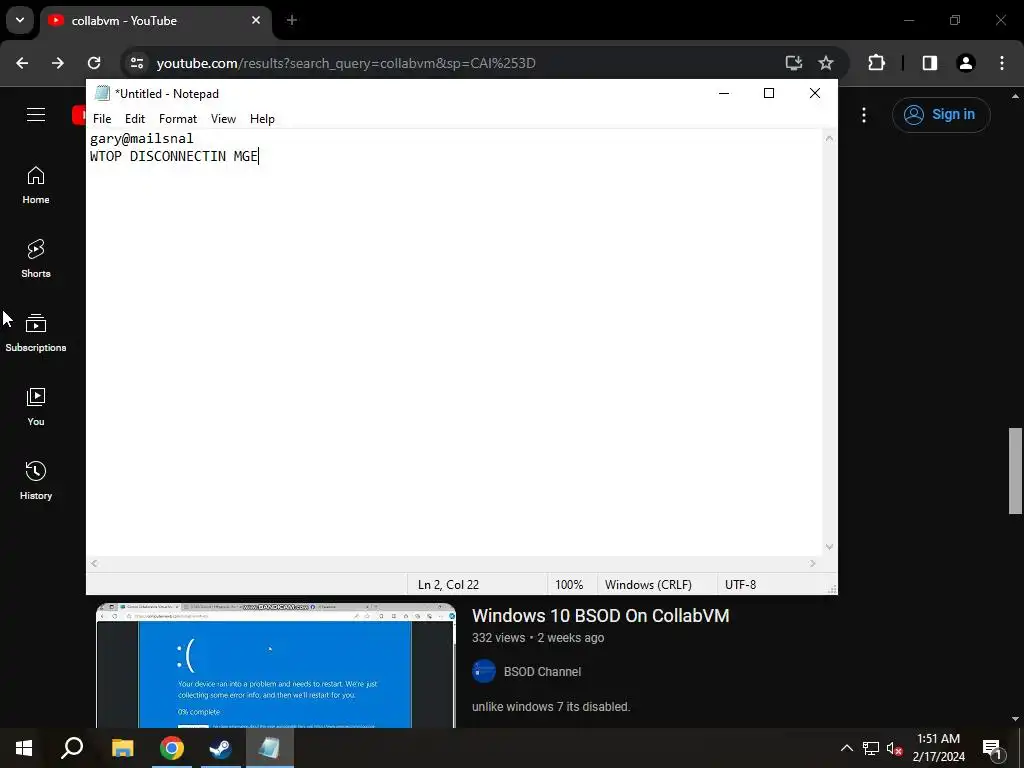This screenshot has height=768, width=1024.
Task: Open the network tray icon
Action: point(871,748)
